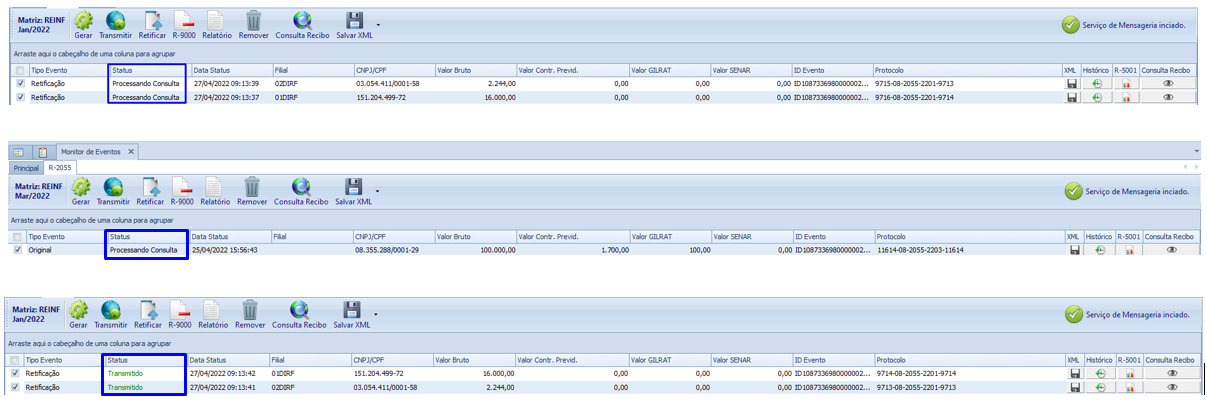Viewport: 1207px width, 404px height.
Task: Click Transmitir in the topmost Jan/2022 toolbar
Action: [x=117, y=24]
